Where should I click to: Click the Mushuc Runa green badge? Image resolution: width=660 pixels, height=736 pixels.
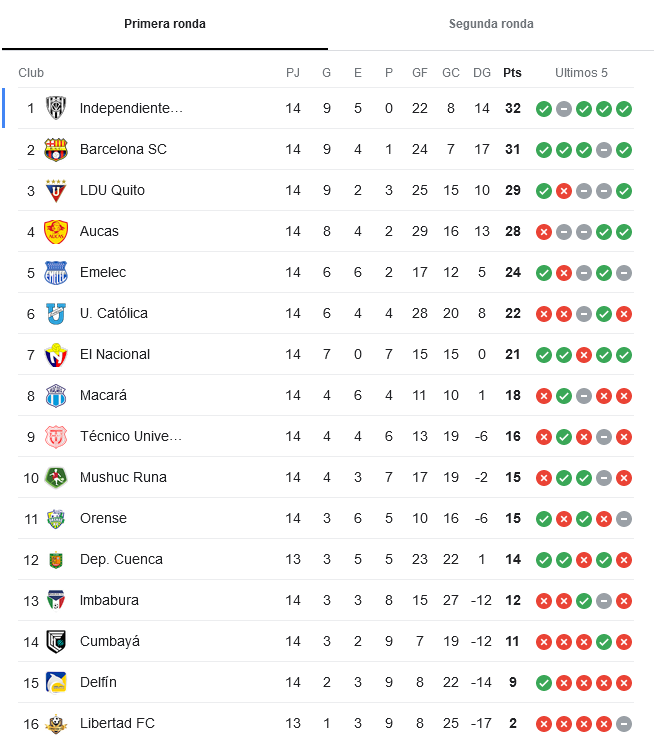click(56, 478)
